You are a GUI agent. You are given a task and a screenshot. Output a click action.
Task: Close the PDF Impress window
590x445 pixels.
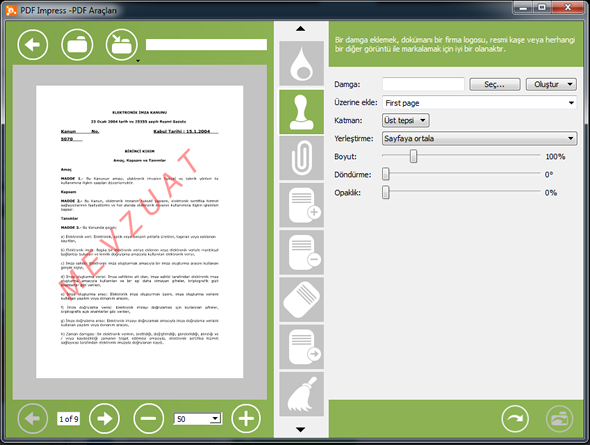tap(568, 8)
